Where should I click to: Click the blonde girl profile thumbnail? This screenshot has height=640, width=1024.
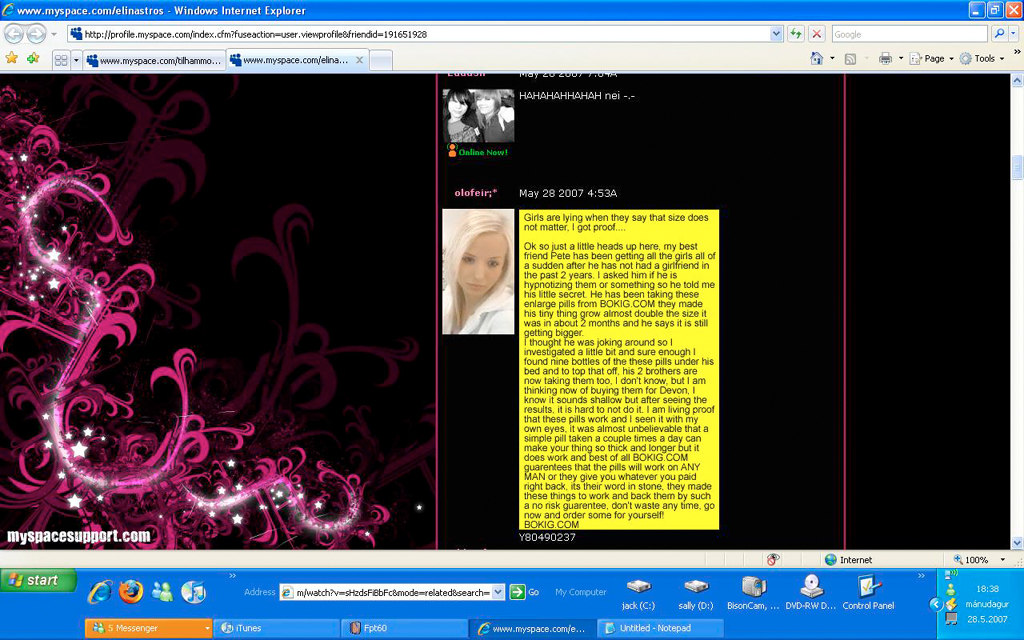478,272
